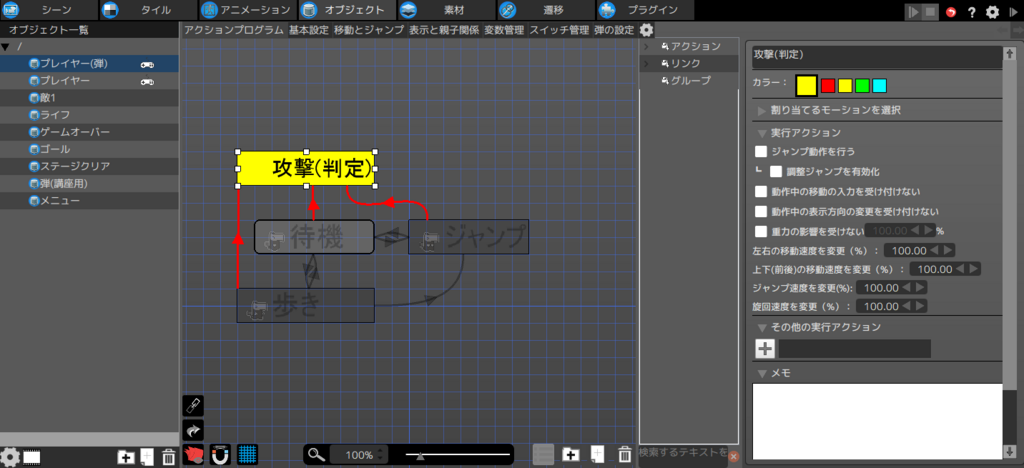The height and width of the screenshot is (468, 1024).
Task: Clear search text with the red X
Action: (733, 456)
